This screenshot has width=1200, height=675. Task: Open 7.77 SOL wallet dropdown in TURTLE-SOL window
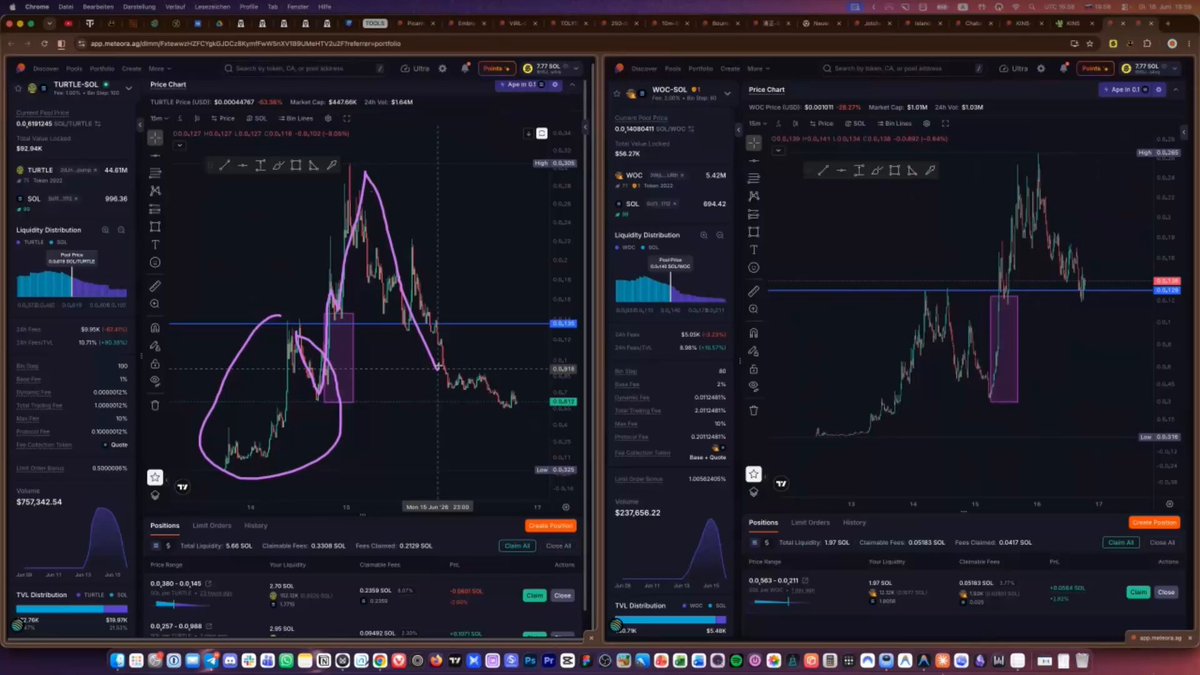[550, 68]
